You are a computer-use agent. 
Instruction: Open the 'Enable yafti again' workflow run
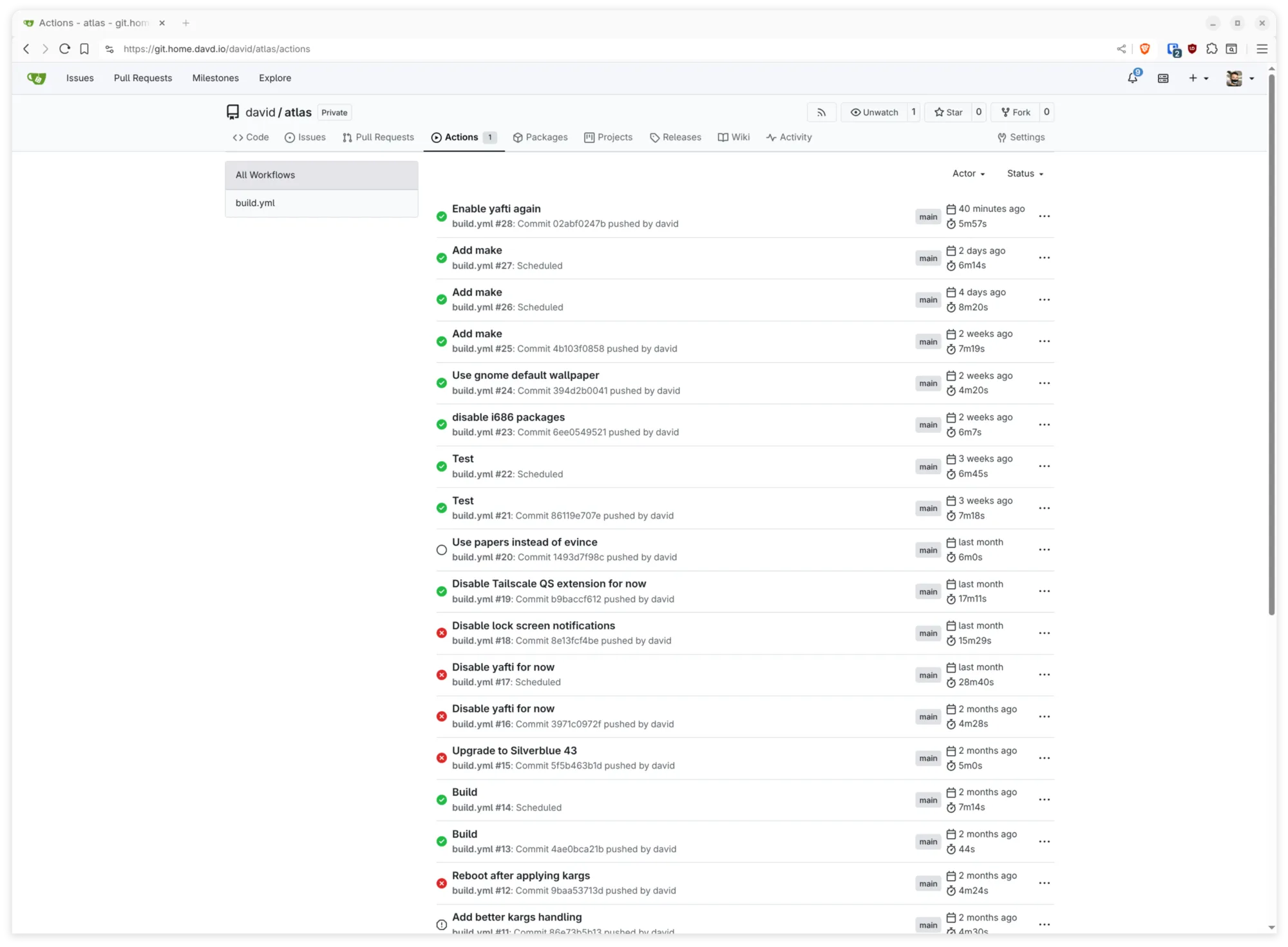tap(496, 208)
